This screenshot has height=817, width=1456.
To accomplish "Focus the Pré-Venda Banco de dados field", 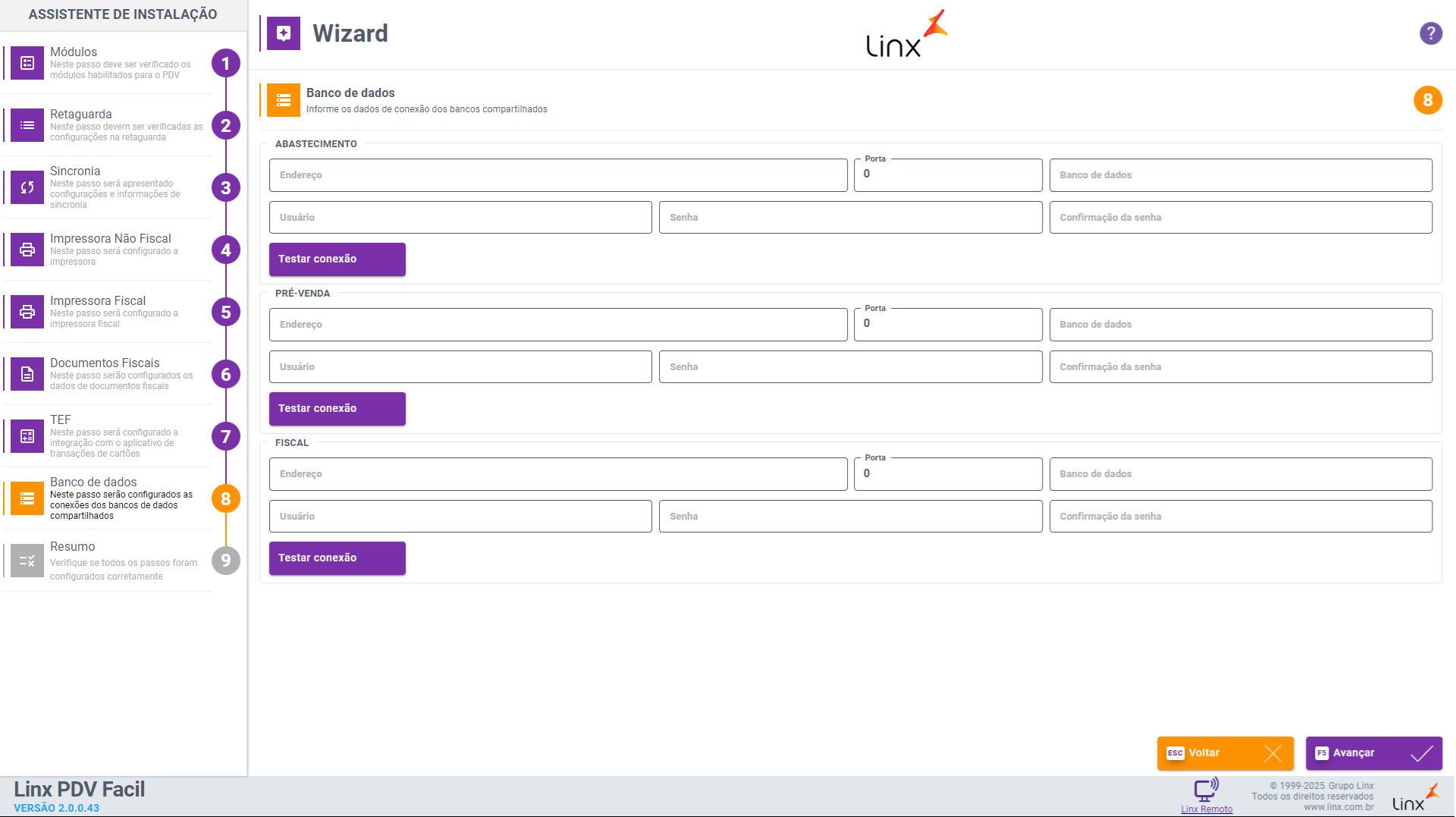I will pyautogui.click(x=1241, y=325).
